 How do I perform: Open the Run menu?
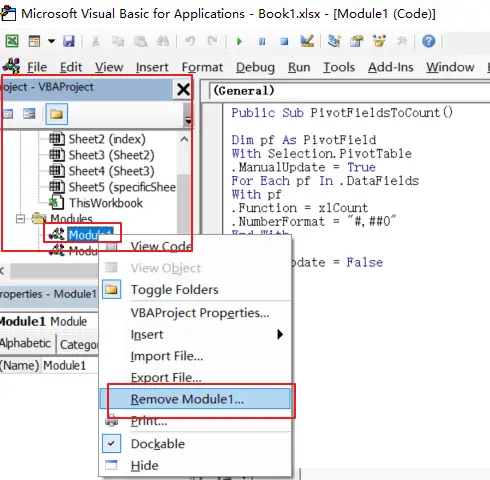299,67
